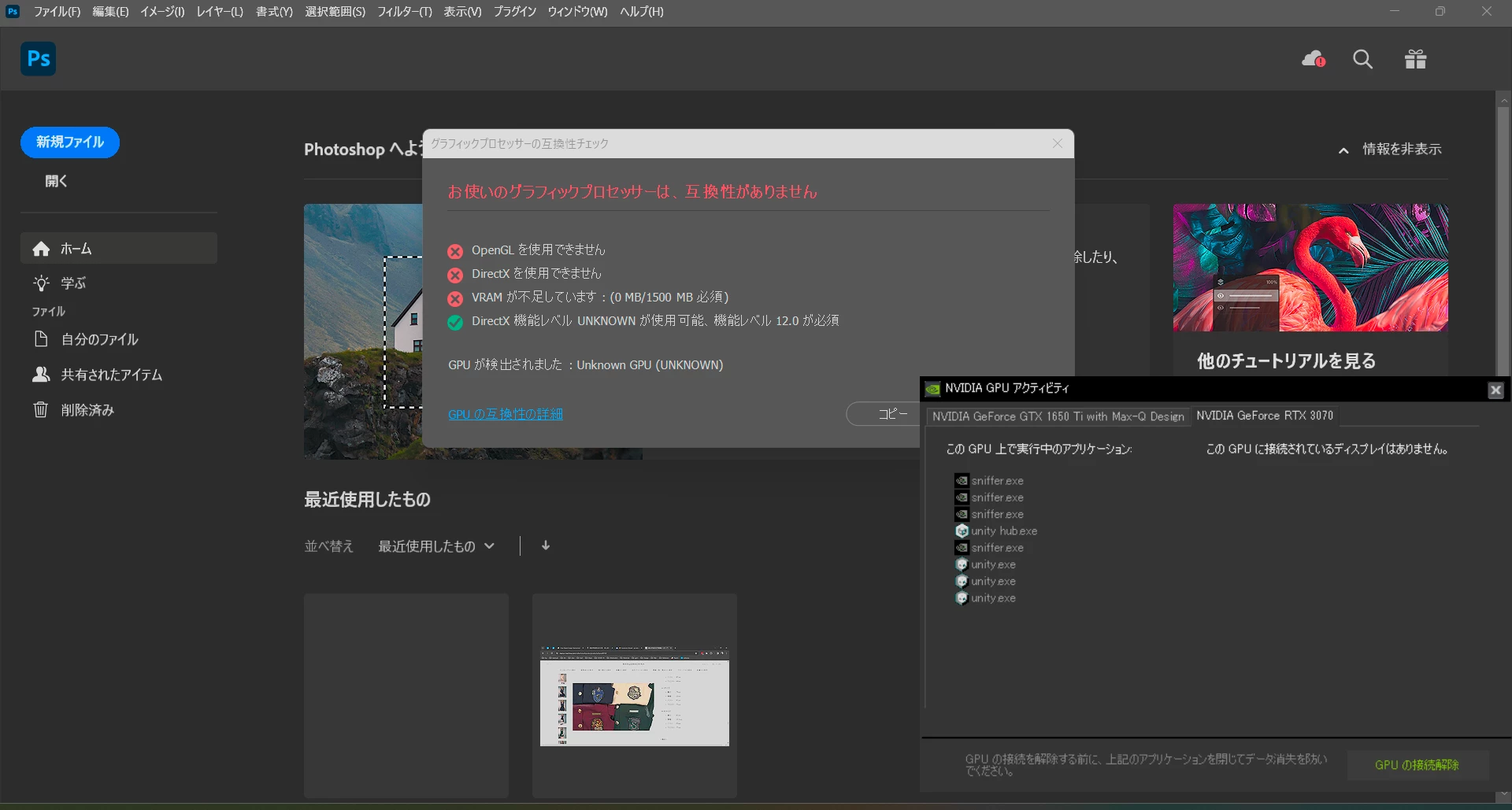The width and height of the screenshot is (1512, 810).
Task: Switch to GeForce RTX 3070 tab
Action: point(1265,416)
